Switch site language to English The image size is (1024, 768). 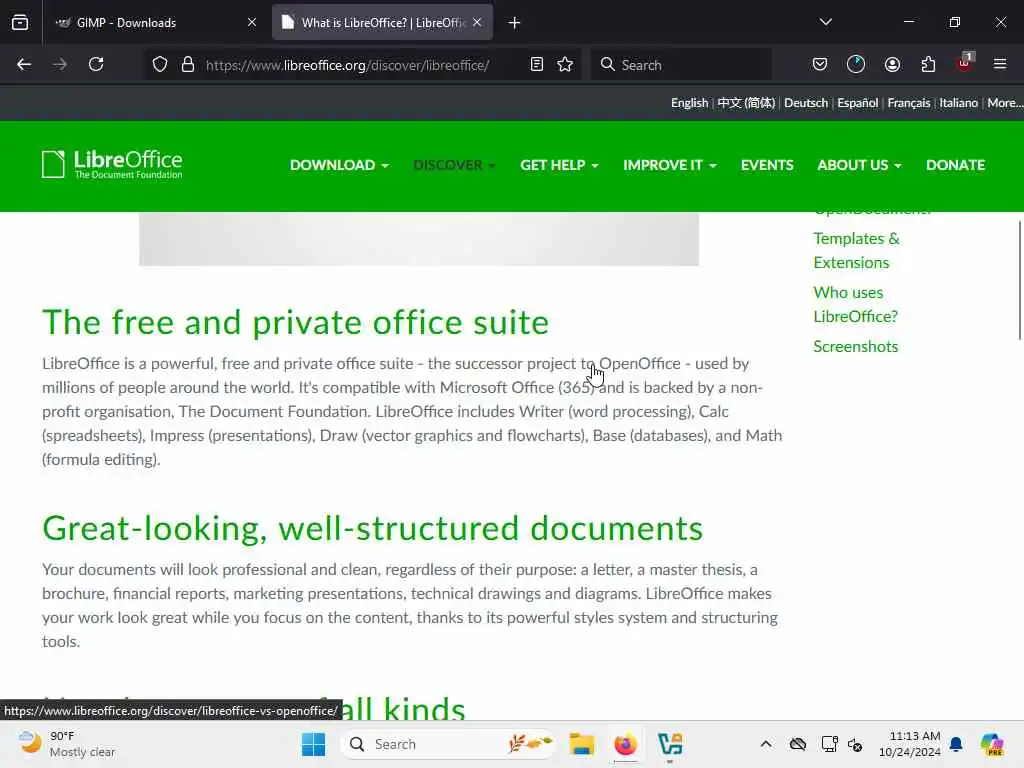(x=689, y=103)
